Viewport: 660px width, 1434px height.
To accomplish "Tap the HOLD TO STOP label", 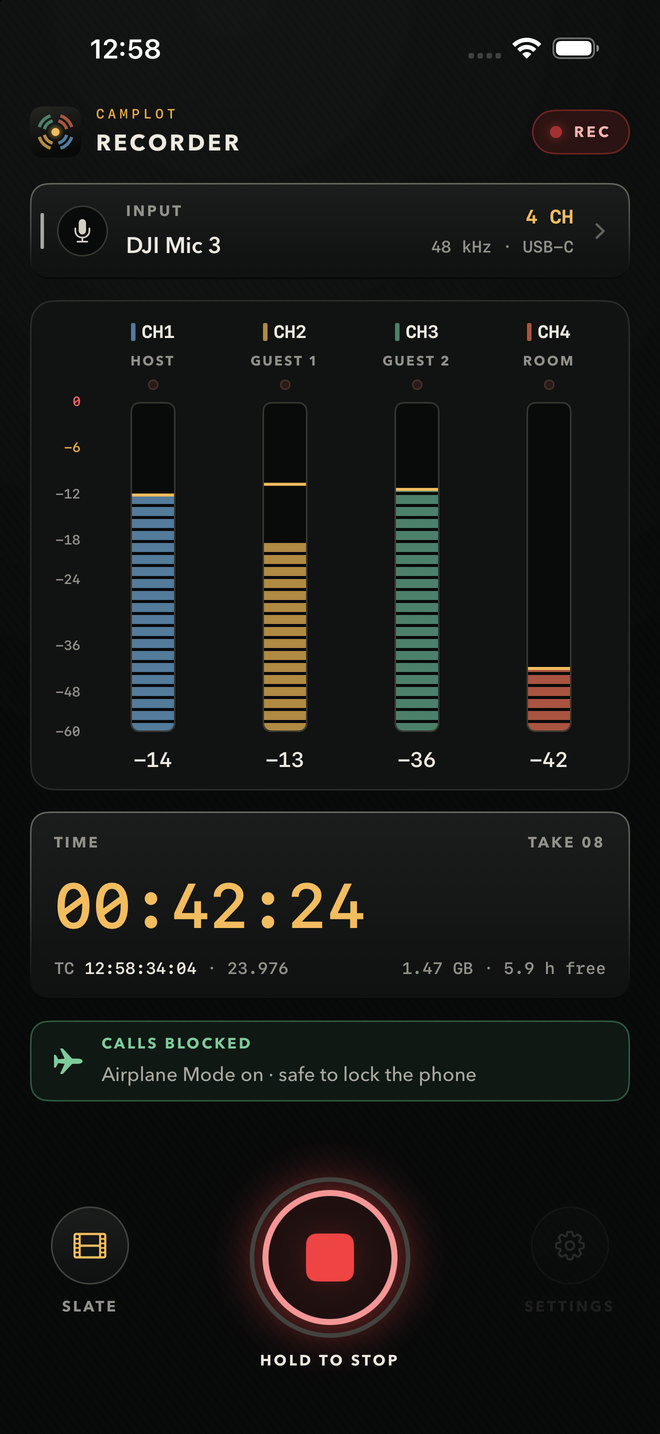I will click(x=329, y=1360).
